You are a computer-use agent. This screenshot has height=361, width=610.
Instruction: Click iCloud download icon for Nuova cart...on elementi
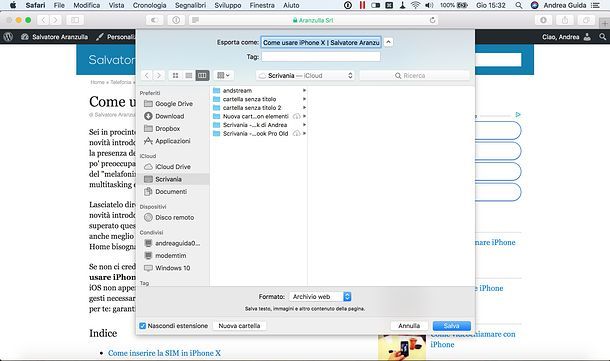296,116
